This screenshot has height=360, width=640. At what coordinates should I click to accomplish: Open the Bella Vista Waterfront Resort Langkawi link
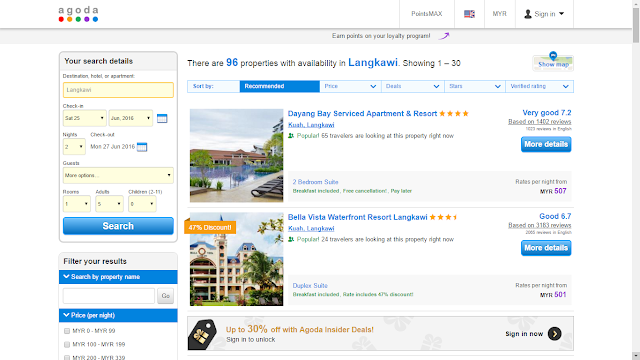[358, 218]
